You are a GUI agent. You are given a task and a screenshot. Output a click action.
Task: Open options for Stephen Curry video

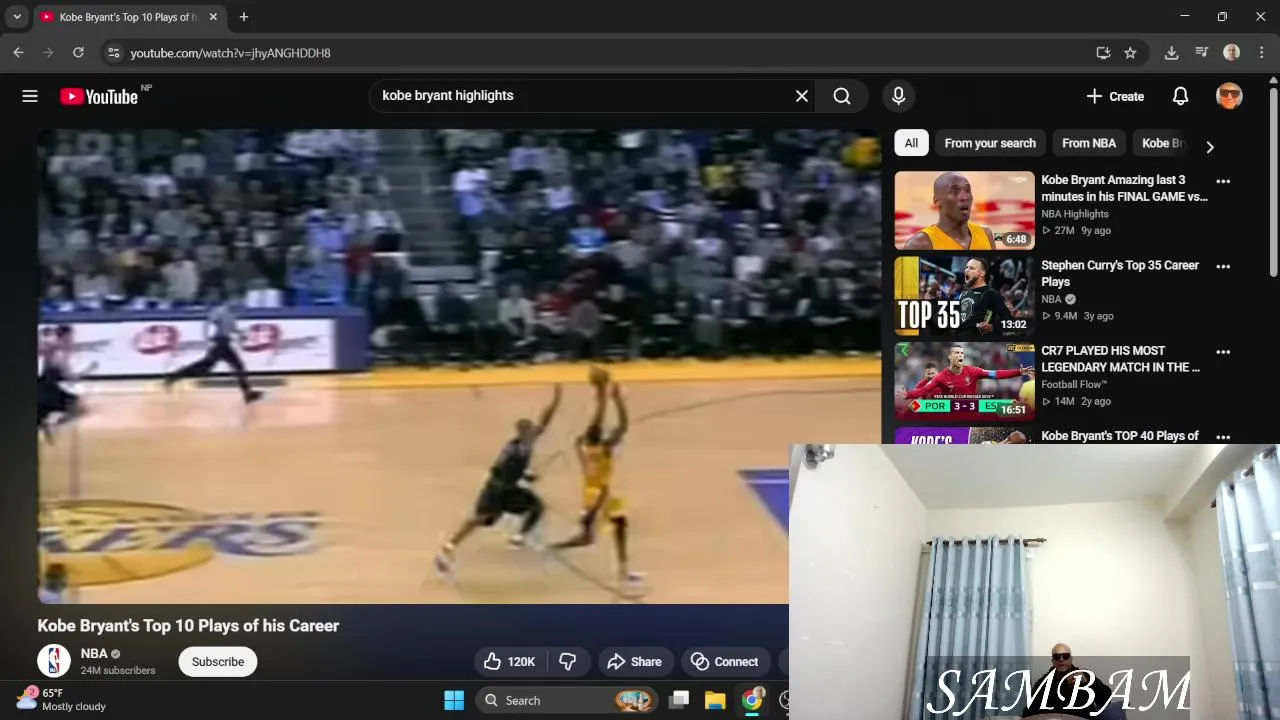pos(1223,267)
